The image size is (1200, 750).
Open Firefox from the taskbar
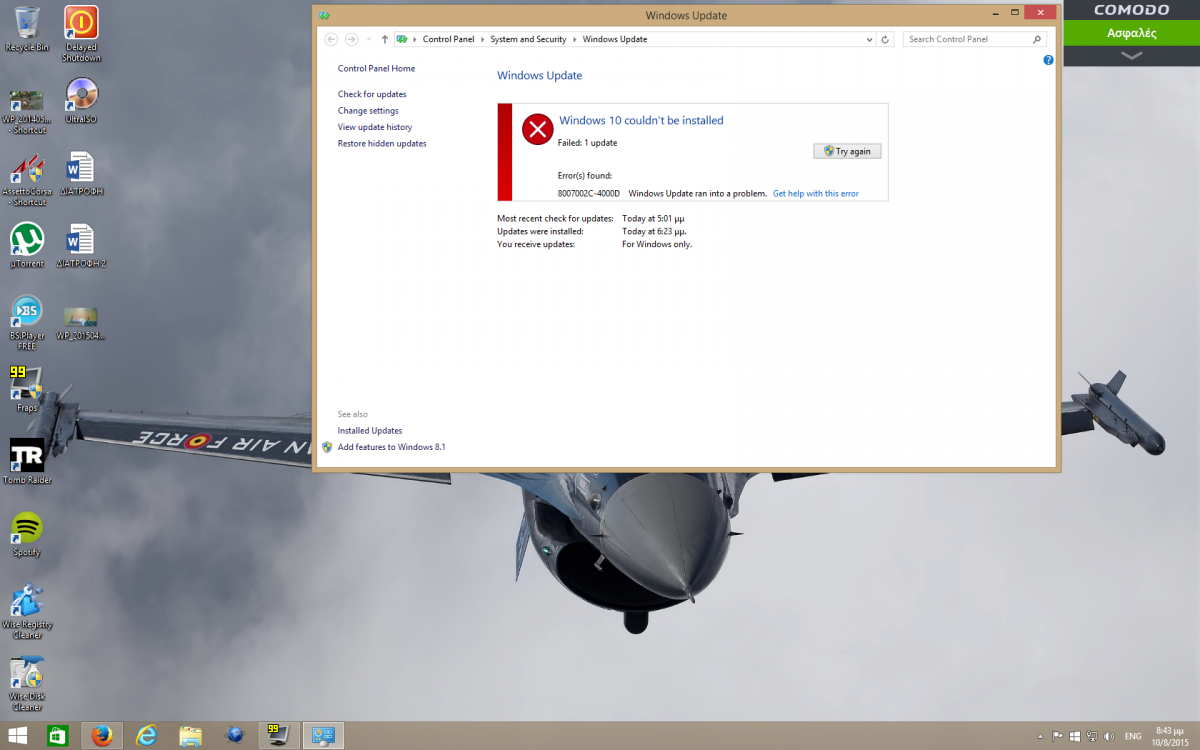coord(101,735)
